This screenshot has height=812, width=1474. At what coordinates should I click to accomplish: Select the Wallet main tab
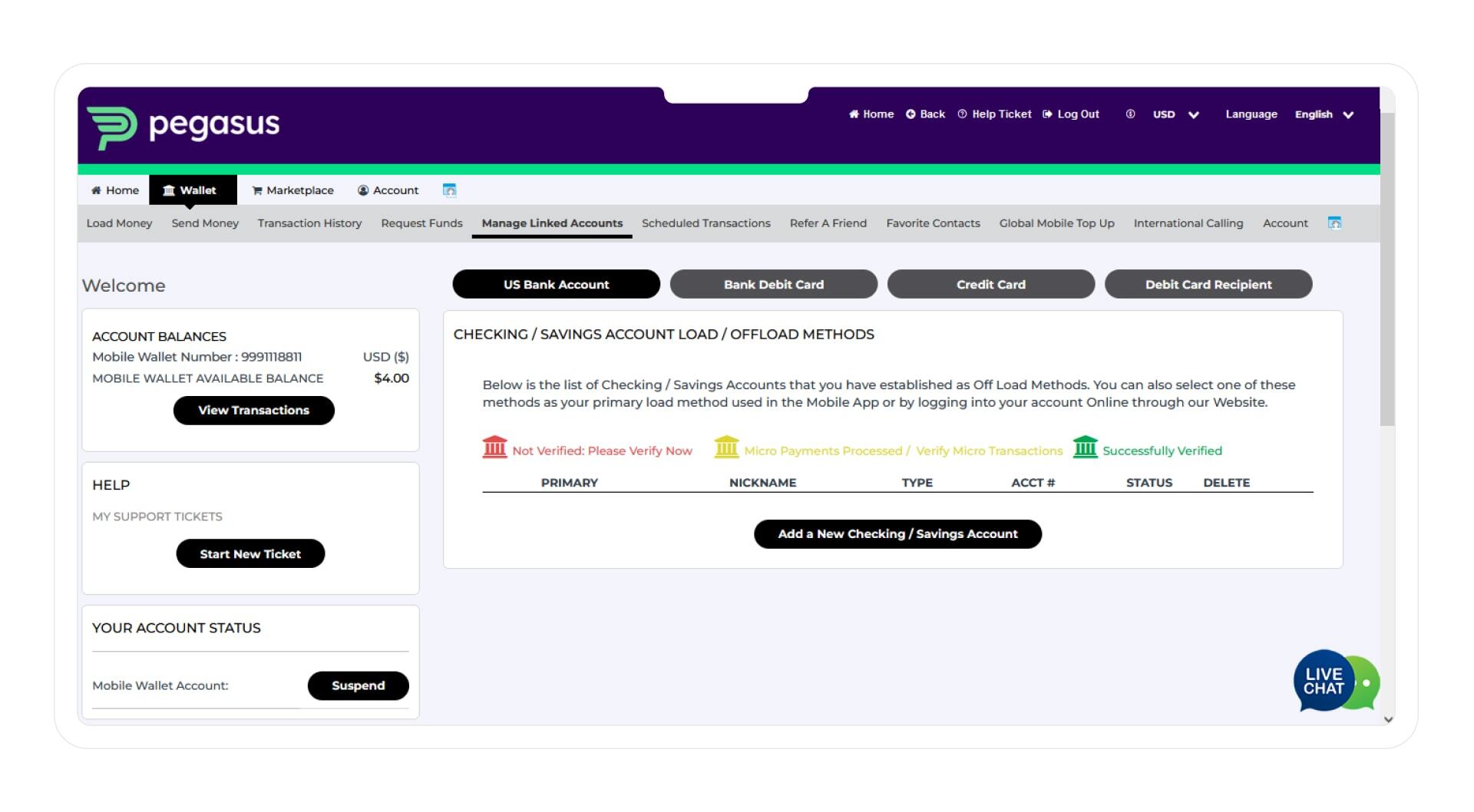click(193, 190)
